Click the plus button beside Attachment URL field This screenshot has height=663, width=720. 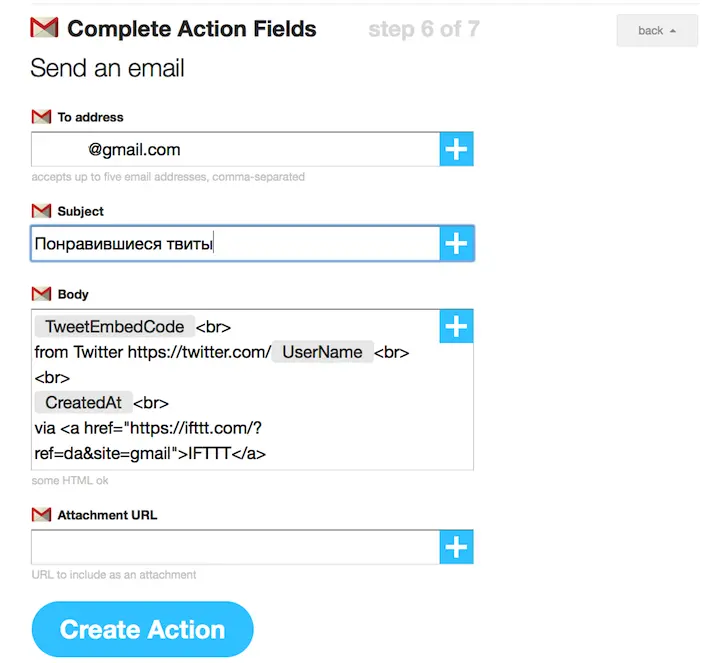click(456, 547)
